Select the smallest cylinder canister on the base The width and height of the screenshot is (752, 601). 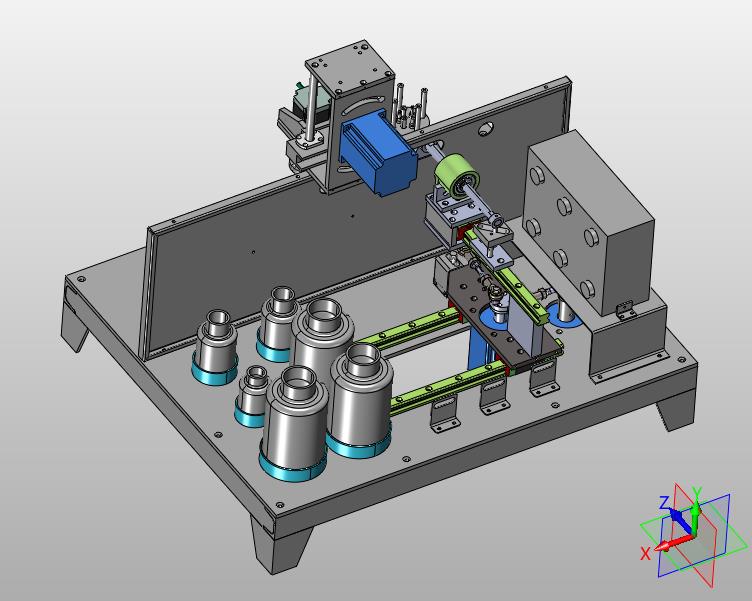coord(252,396)
